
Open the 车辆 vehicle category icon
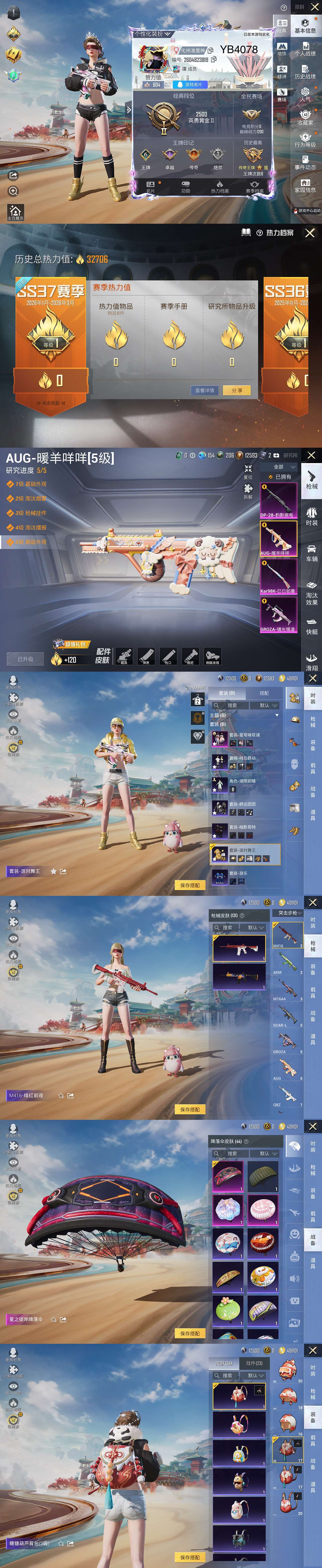coord(311,553)
